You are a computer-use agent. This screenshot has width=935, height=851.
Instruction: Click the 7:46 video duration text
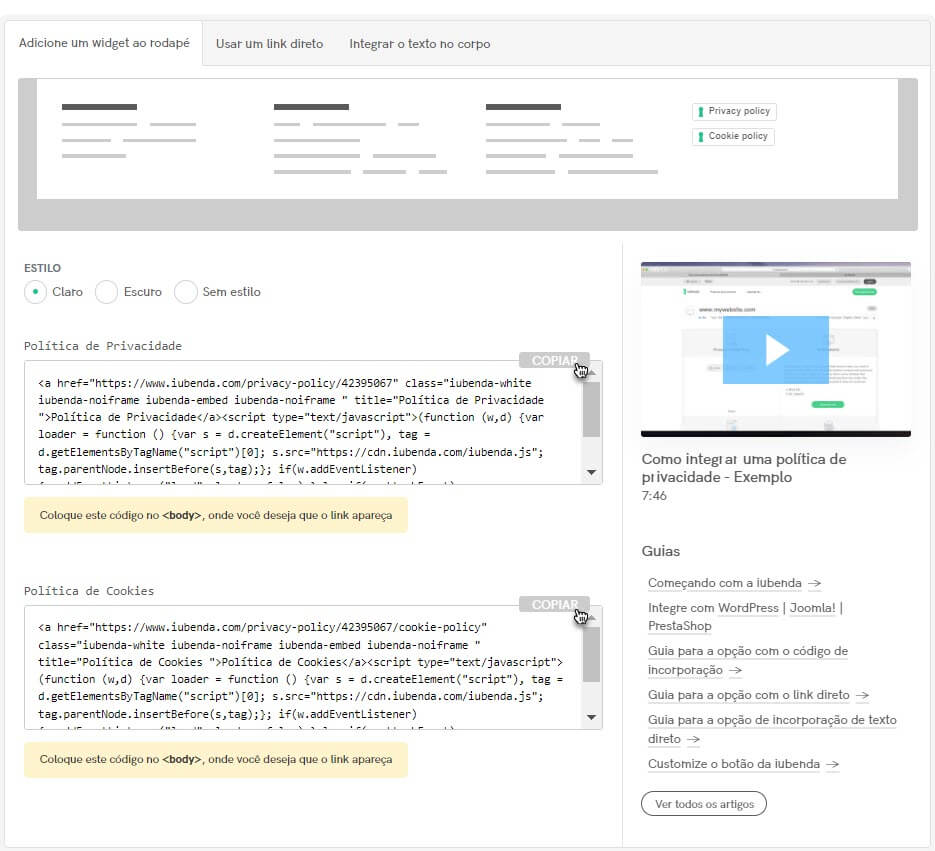click(x=654, y=496)
